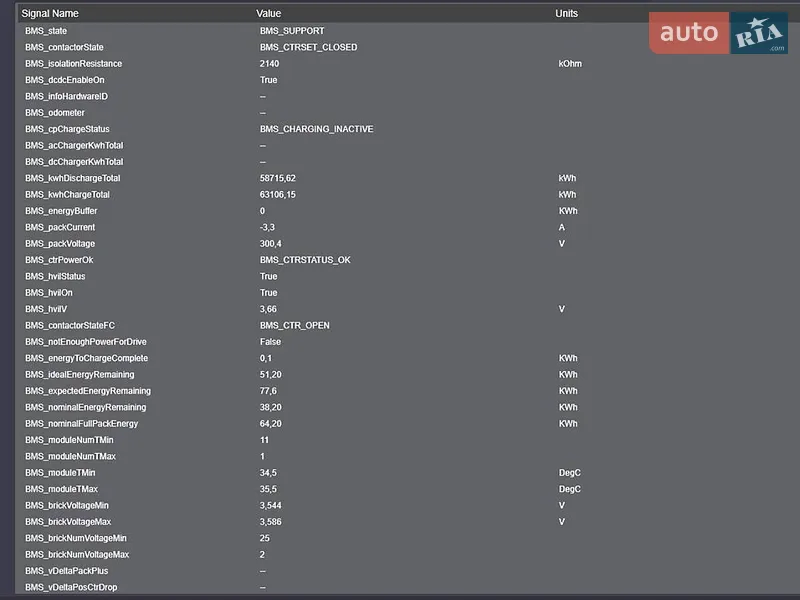
Task: Select the BMS_dcChargerKwhTotal signal name
Action: (74, 162)
